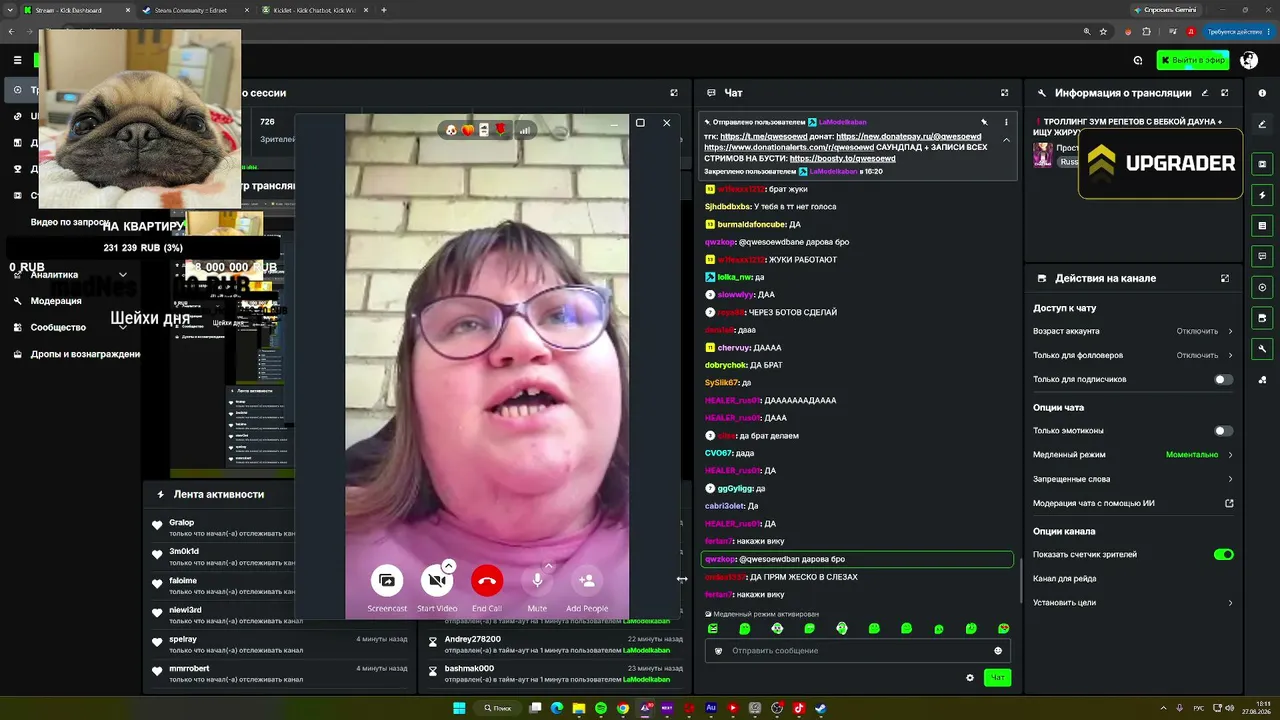Open Модерация чата с помощью ИИ link
This screenshot has height=720, width=1280.
coord(1133,503)
